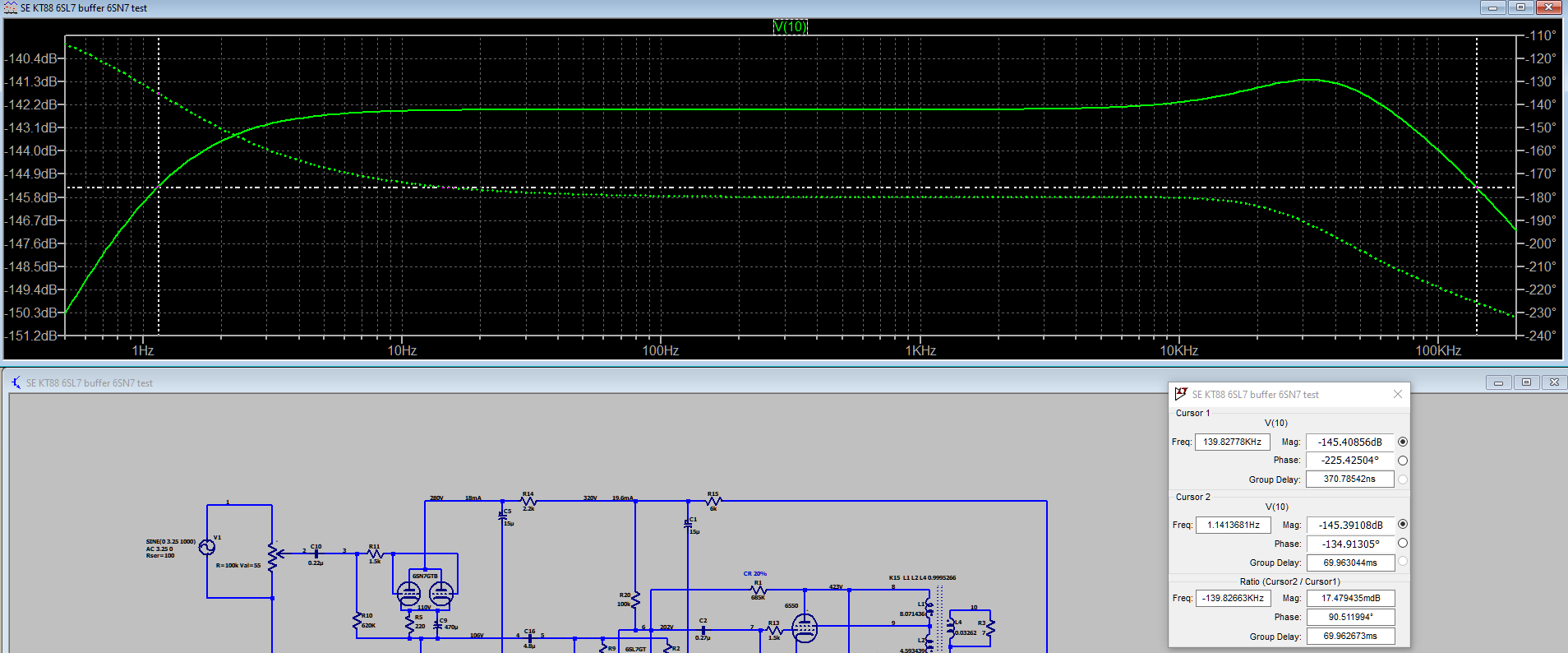Click Cursor 1 Mag value -145.40856dB
The image size is (1568, 653).
pos(1349,442)
